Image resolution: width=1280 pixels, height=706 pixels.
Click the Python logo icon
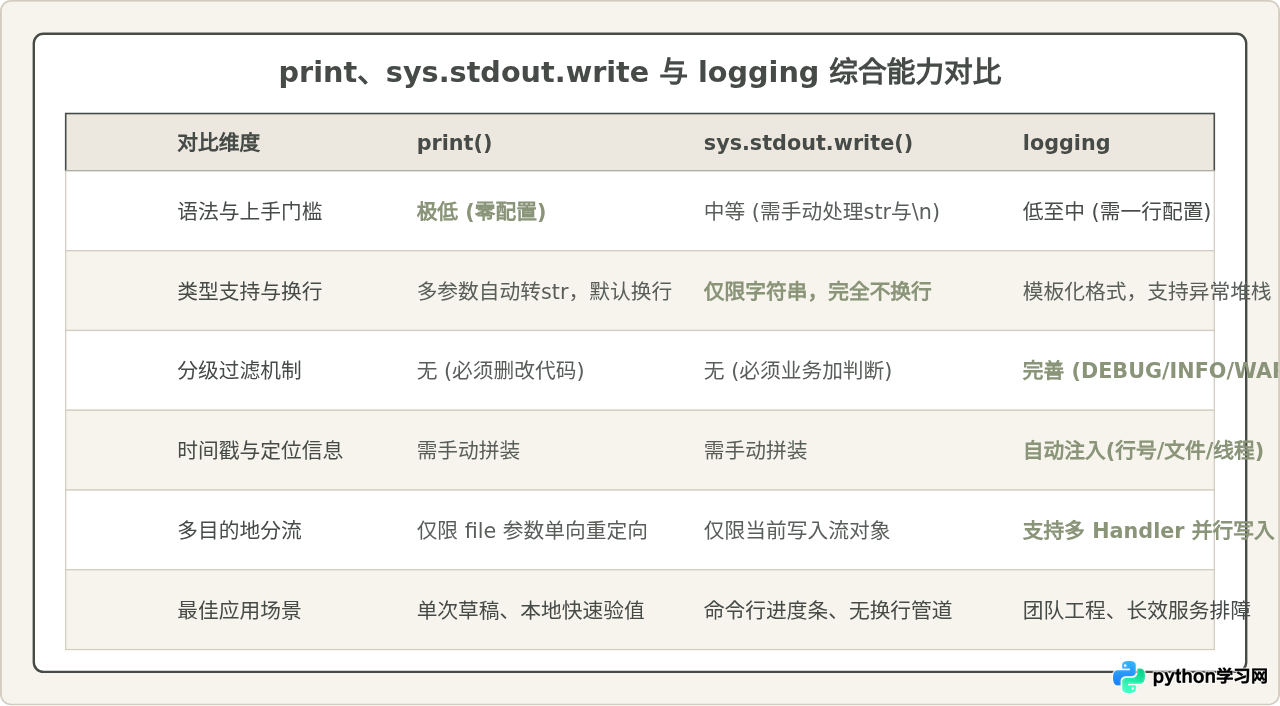1129,677
